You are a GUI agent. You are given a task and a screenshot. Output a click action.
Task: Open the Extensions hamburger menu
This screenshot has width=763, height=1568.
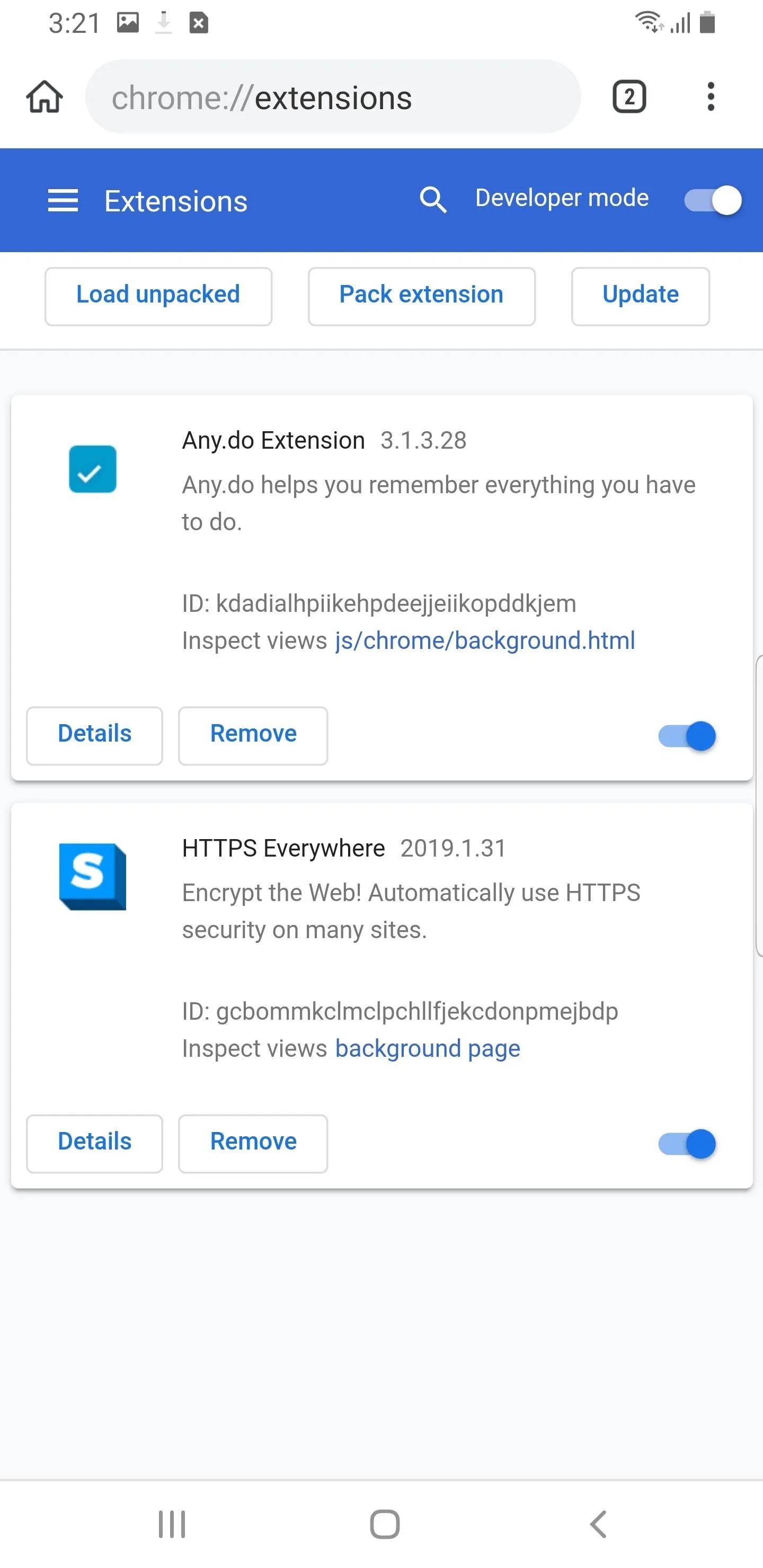click(64, 200)
